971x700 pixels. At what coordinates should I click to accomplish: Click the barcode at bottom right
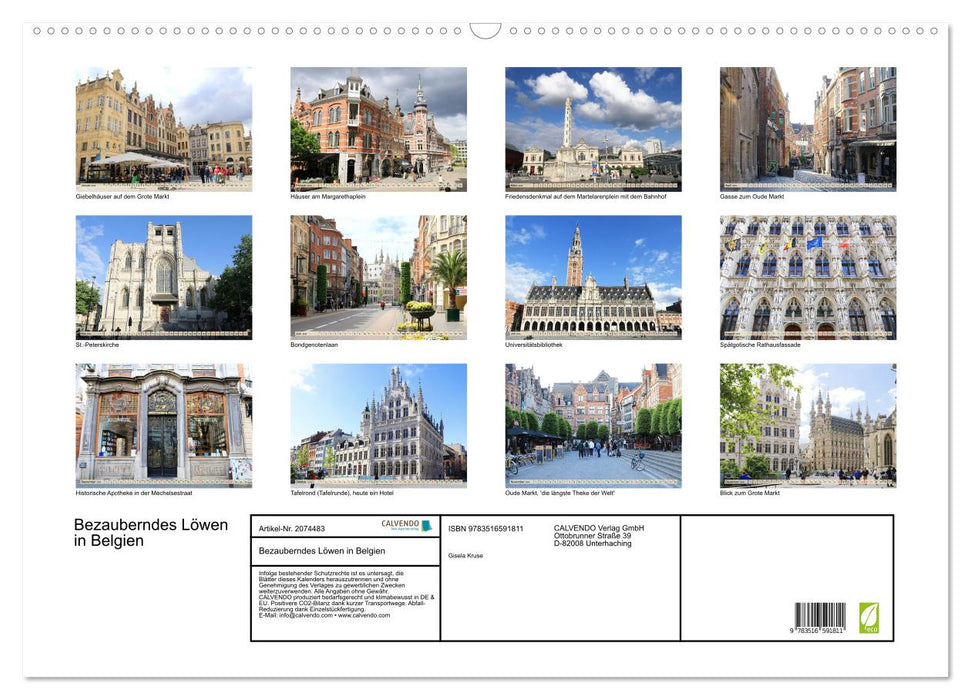coord(820,617)
